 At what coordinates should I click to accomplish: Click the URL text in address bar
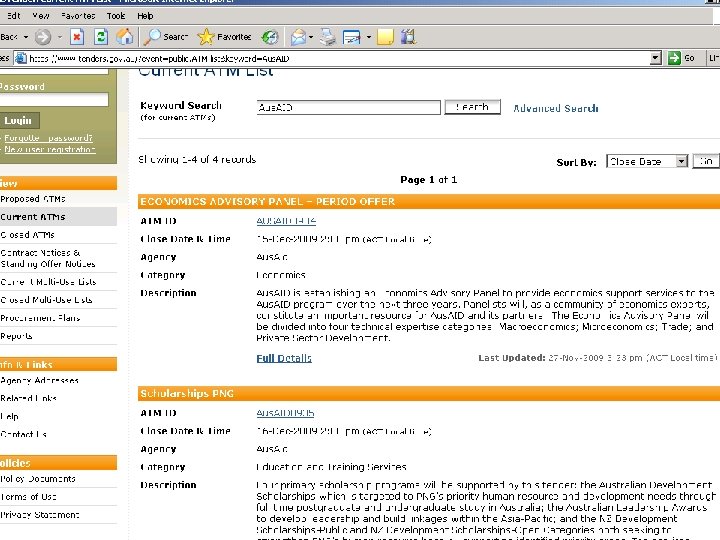pyautogui.click(x=159, y=58)
